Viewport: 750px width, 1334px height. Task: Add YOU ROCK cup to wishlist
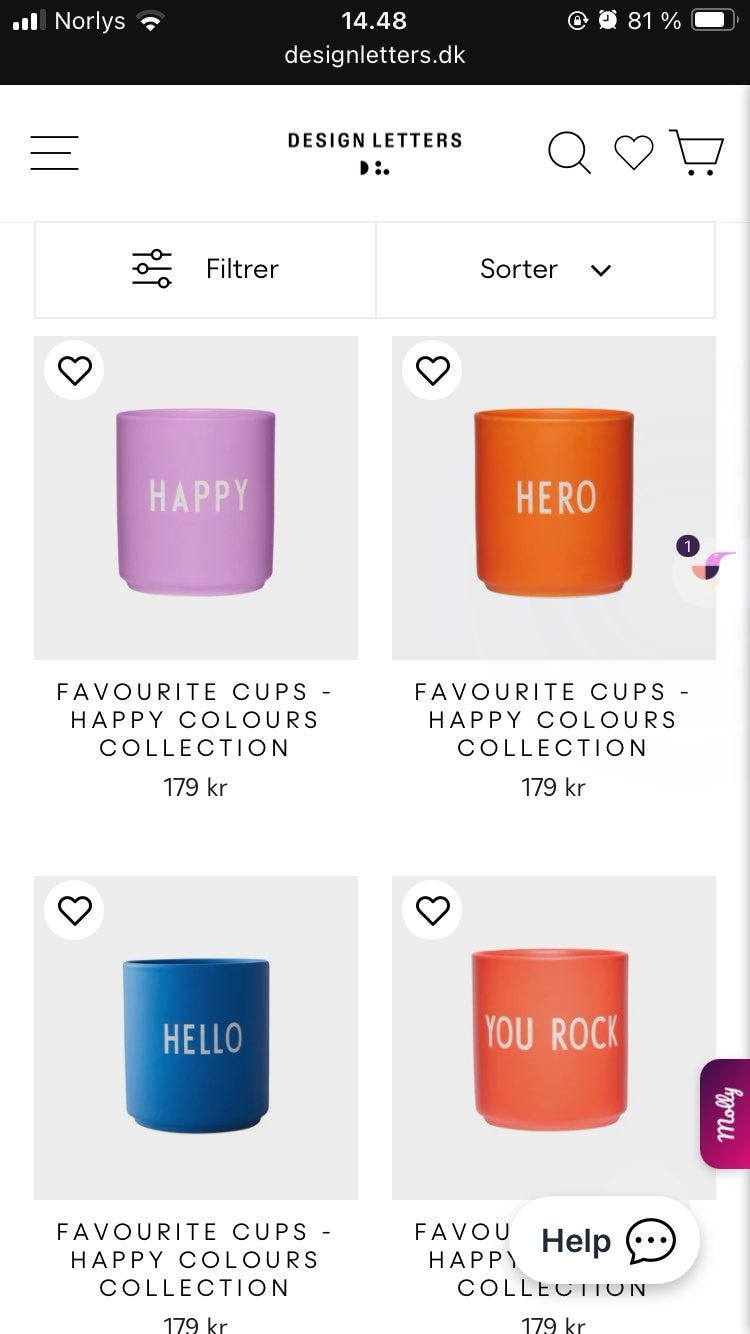pyautogui.click(x=432, y=910)
